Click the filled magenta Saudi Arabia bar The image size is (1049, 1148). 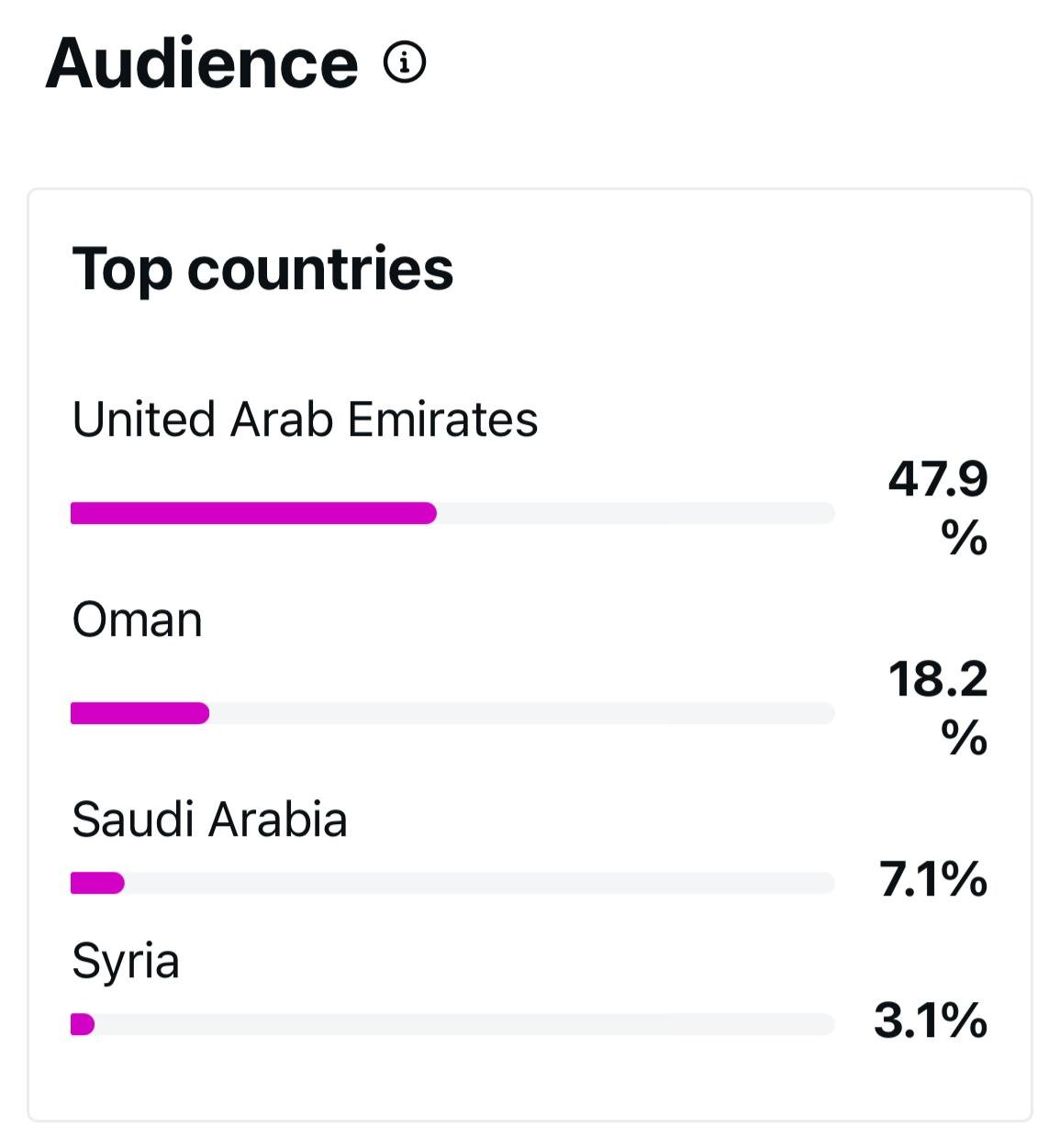(x=97, y=883)
